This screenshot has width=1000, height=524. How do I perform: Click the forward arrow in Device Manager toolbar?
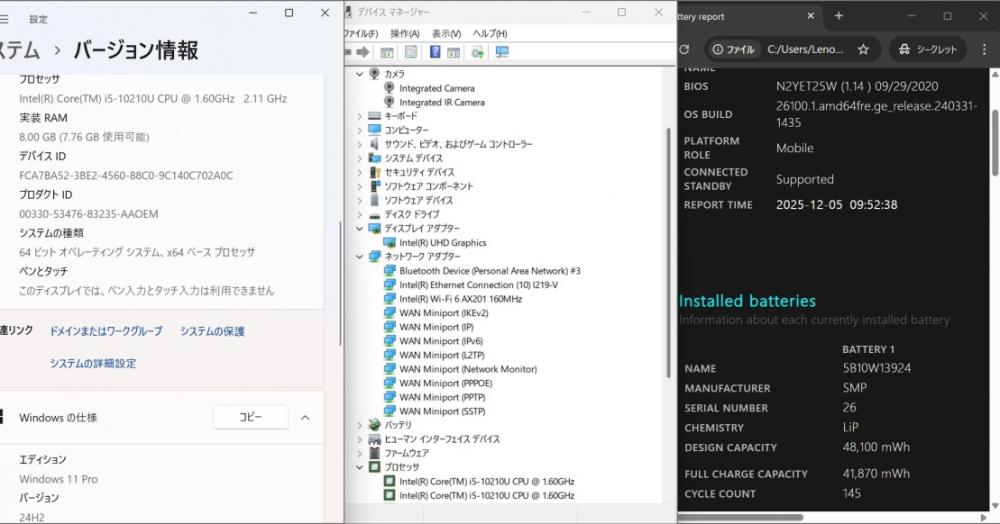pyautogui.click(x=363, y=52)
